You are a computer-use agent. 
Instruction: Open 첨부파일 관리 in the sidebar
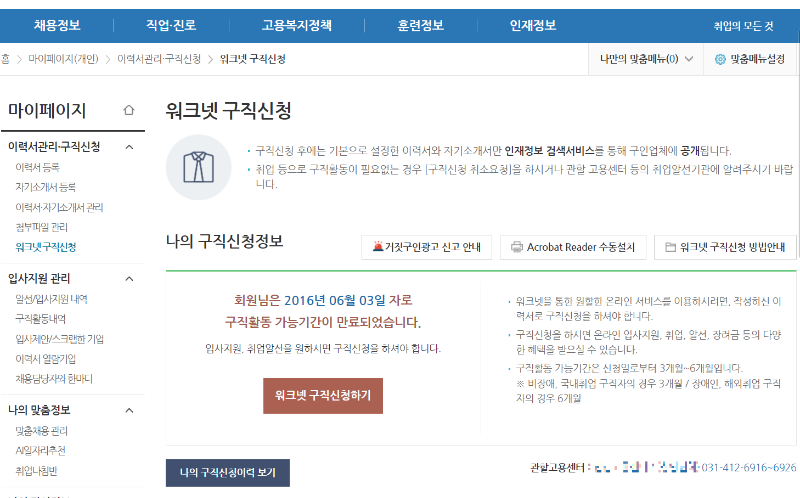click(41, 227)
